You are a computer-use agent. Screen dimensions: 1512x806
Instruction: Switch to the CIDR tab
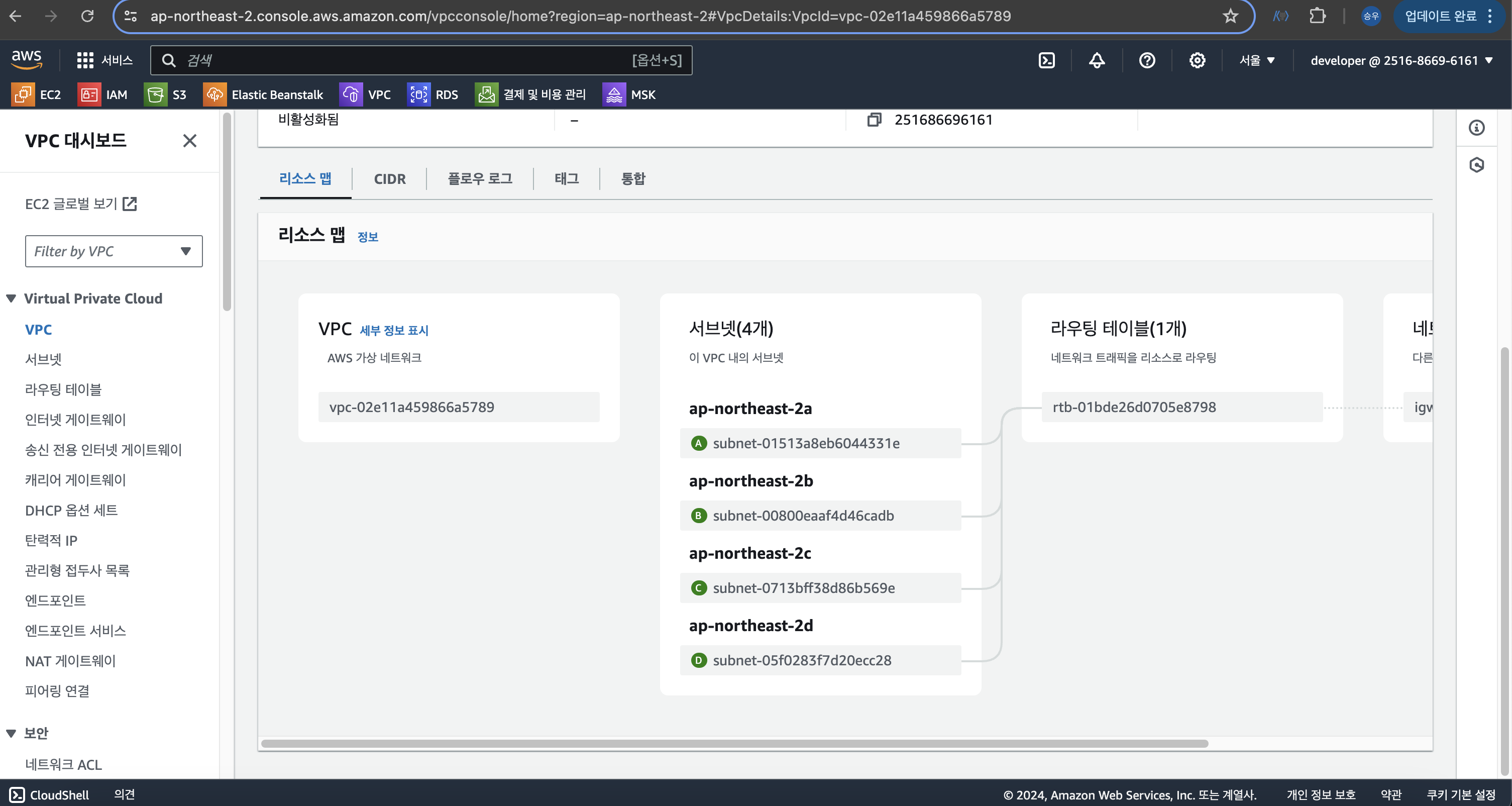coord(389,179)
